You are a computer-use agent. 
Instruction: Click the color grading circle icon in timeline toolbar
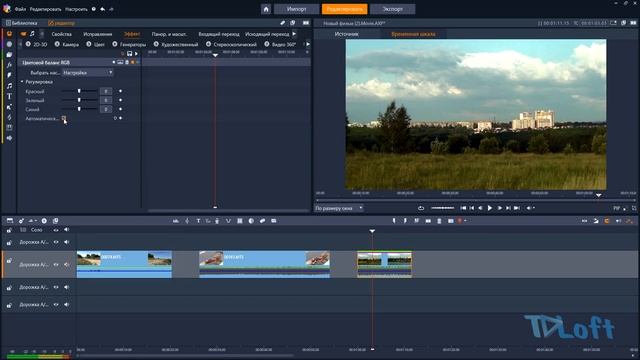pos(251,221)
